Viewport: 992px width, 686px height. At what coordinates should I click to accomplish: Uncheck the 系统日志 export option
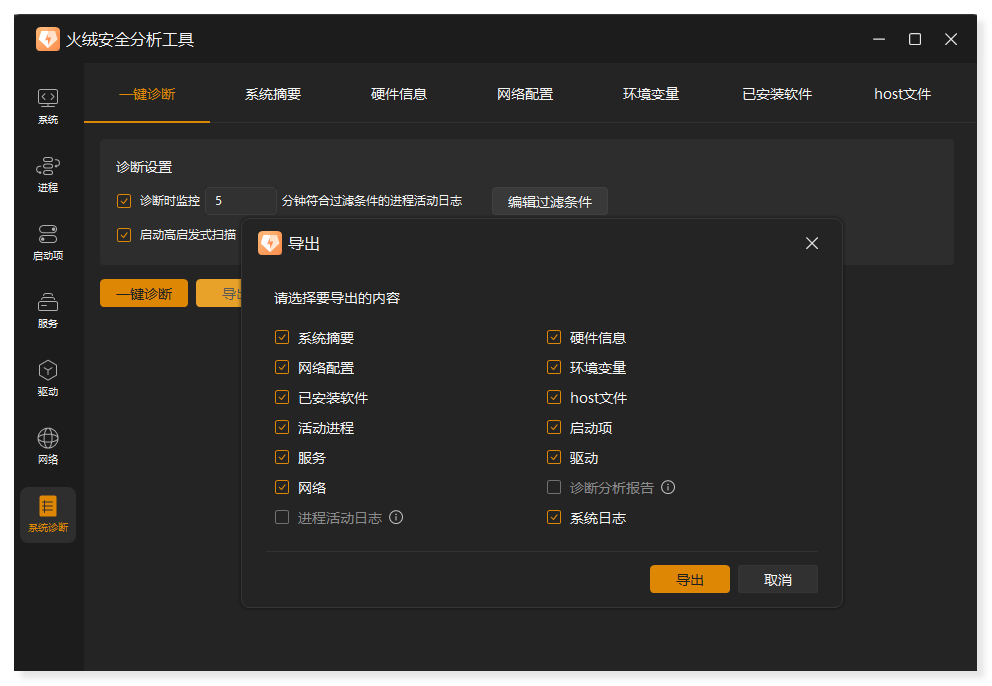coord(554,518)
